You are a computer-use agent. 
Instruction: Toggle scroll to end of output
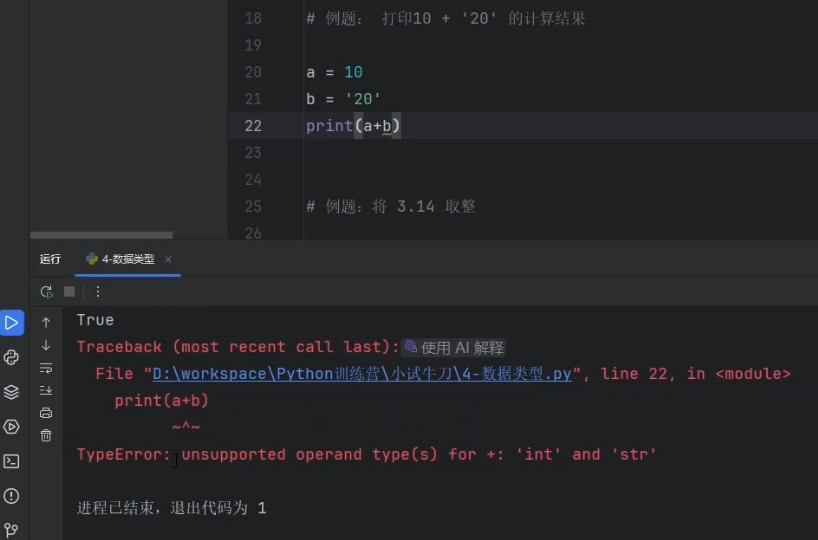pyautogui.click(x=46, y=390)
